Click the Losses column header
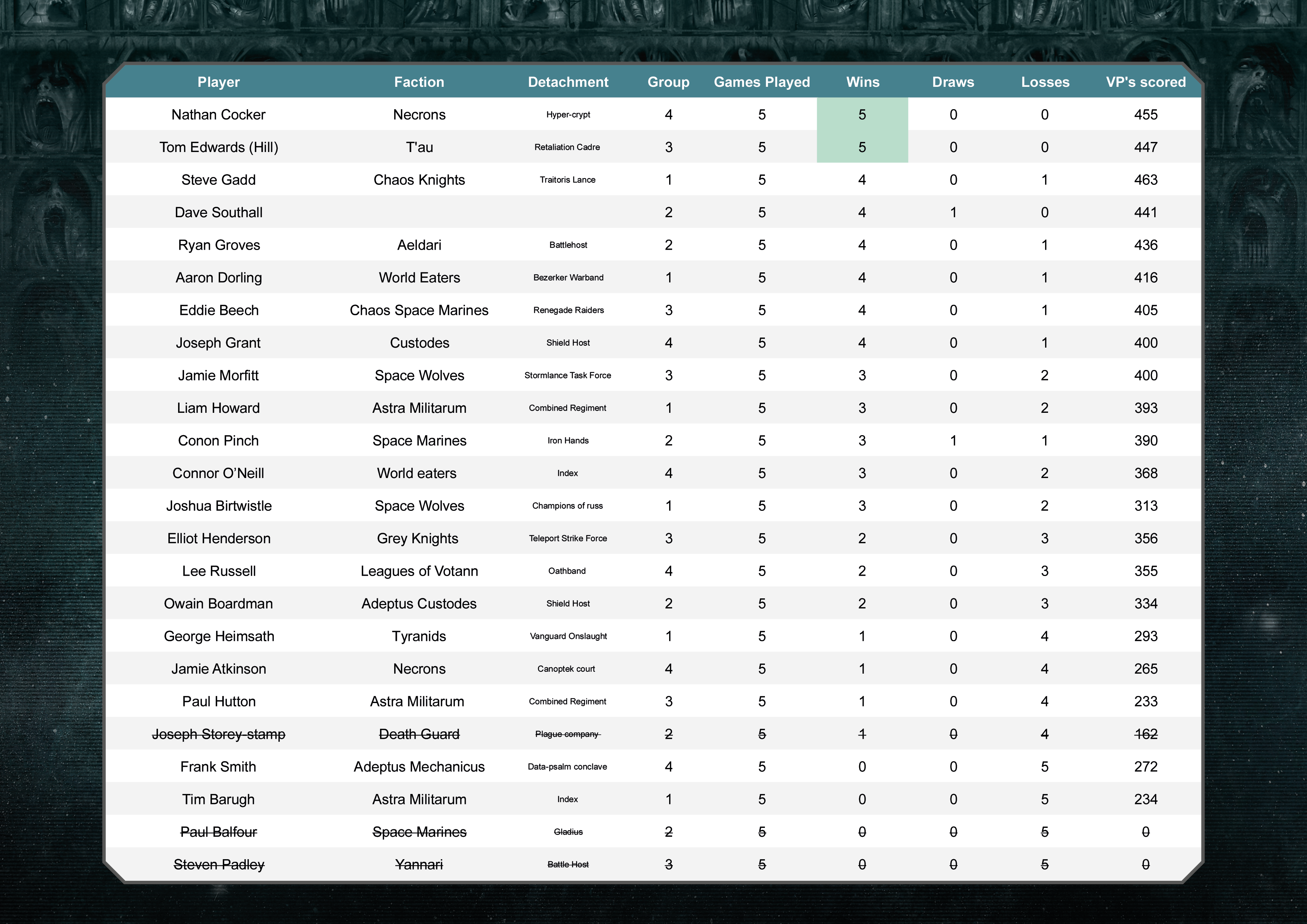The height and width of the screenshot is (924, 1307). click(x=1045, y=82)
